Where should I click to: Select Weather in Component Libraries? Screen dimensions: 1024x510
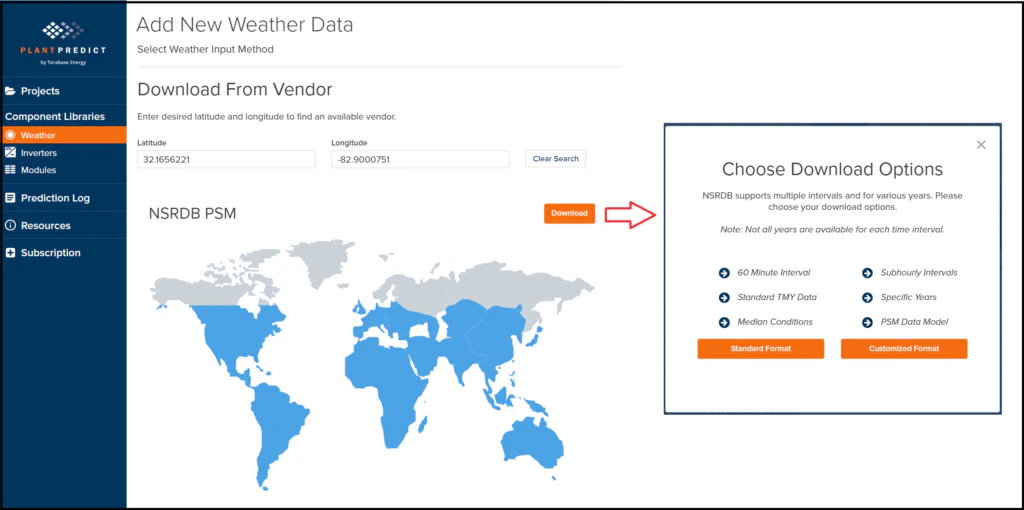point(63,135)
